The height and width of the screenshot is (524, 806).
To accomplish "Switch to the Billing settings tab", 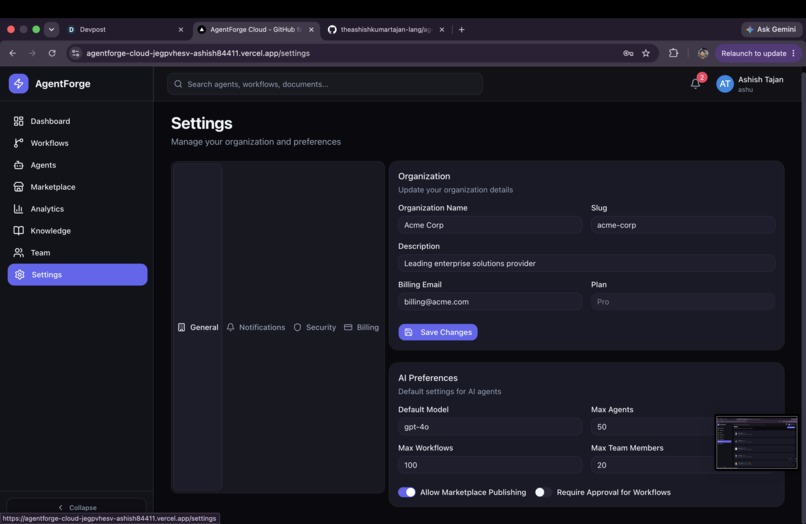I will pos(361,327).
